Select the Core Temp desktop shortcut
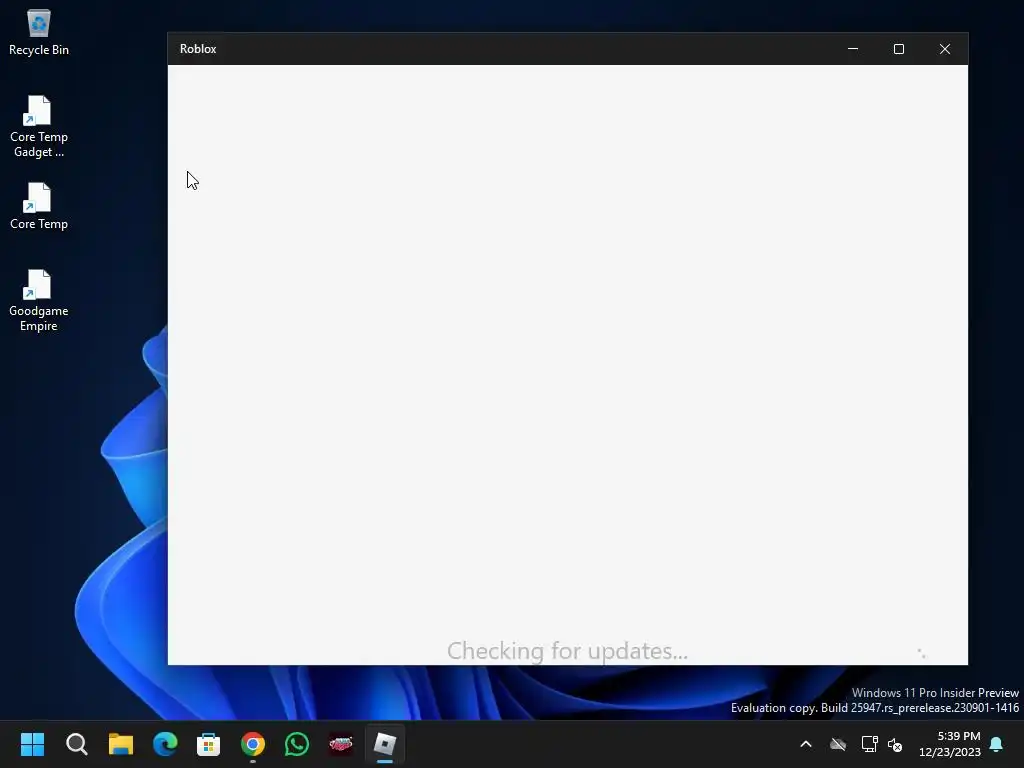This screenshot has height=768, width=1024. pos(39,206)
